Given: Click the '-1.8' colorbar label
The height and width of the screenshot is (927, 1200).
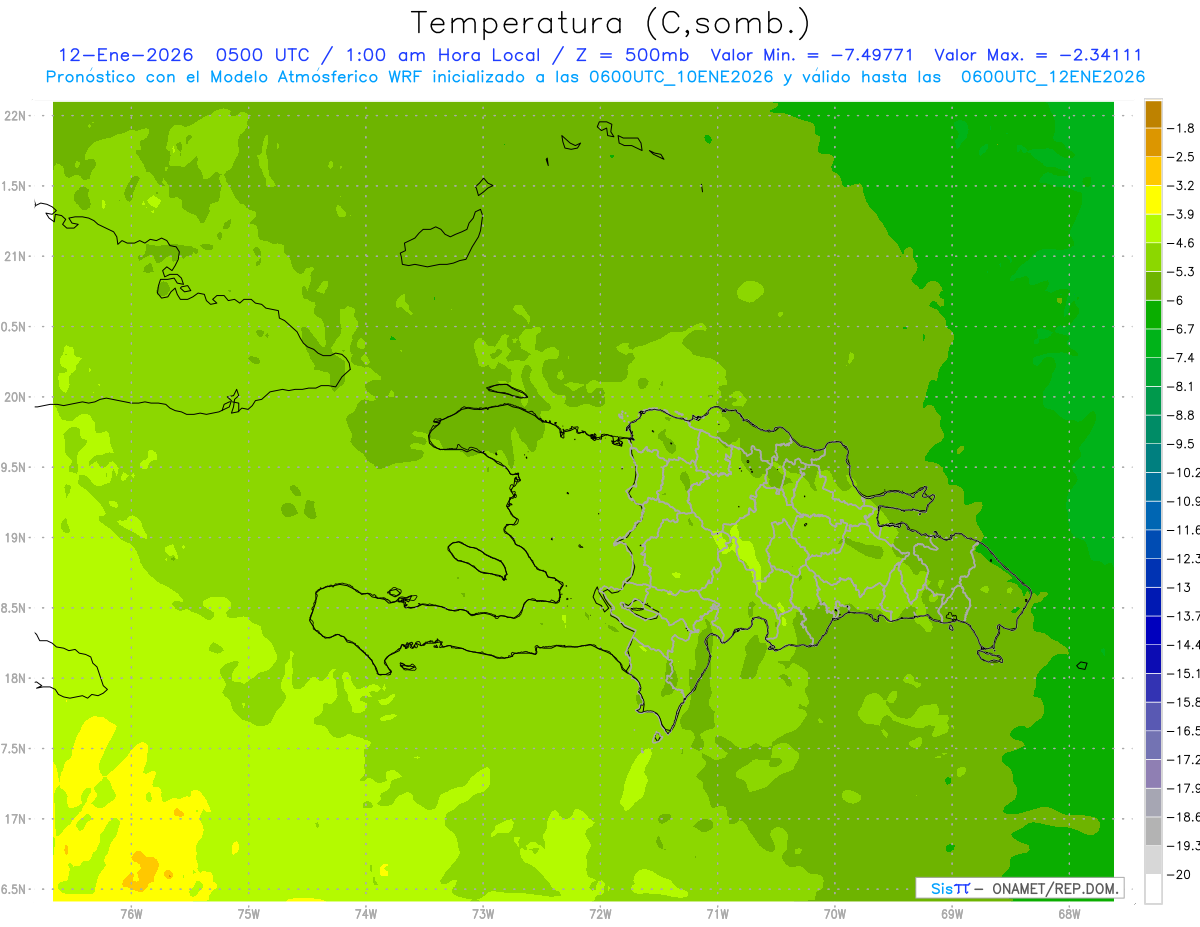Looking at the screenshot, I should pos(1181,128).
